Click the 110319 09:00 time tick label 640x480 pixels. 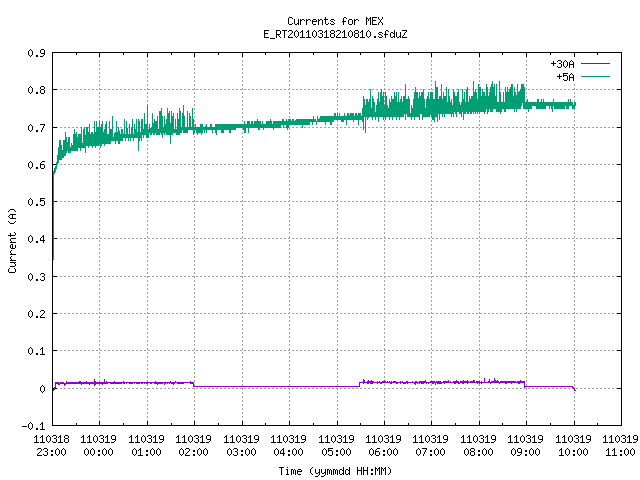point(525,446)
